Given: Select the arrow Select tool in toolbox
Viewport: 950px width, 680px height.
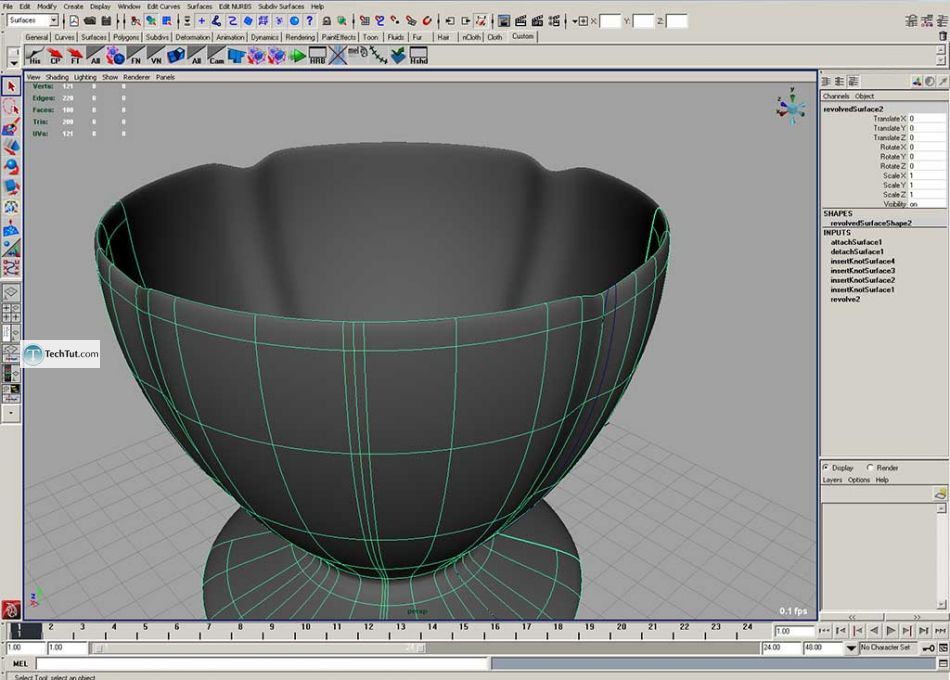Looking at the screenshot, I should click(x=11, y=87).
